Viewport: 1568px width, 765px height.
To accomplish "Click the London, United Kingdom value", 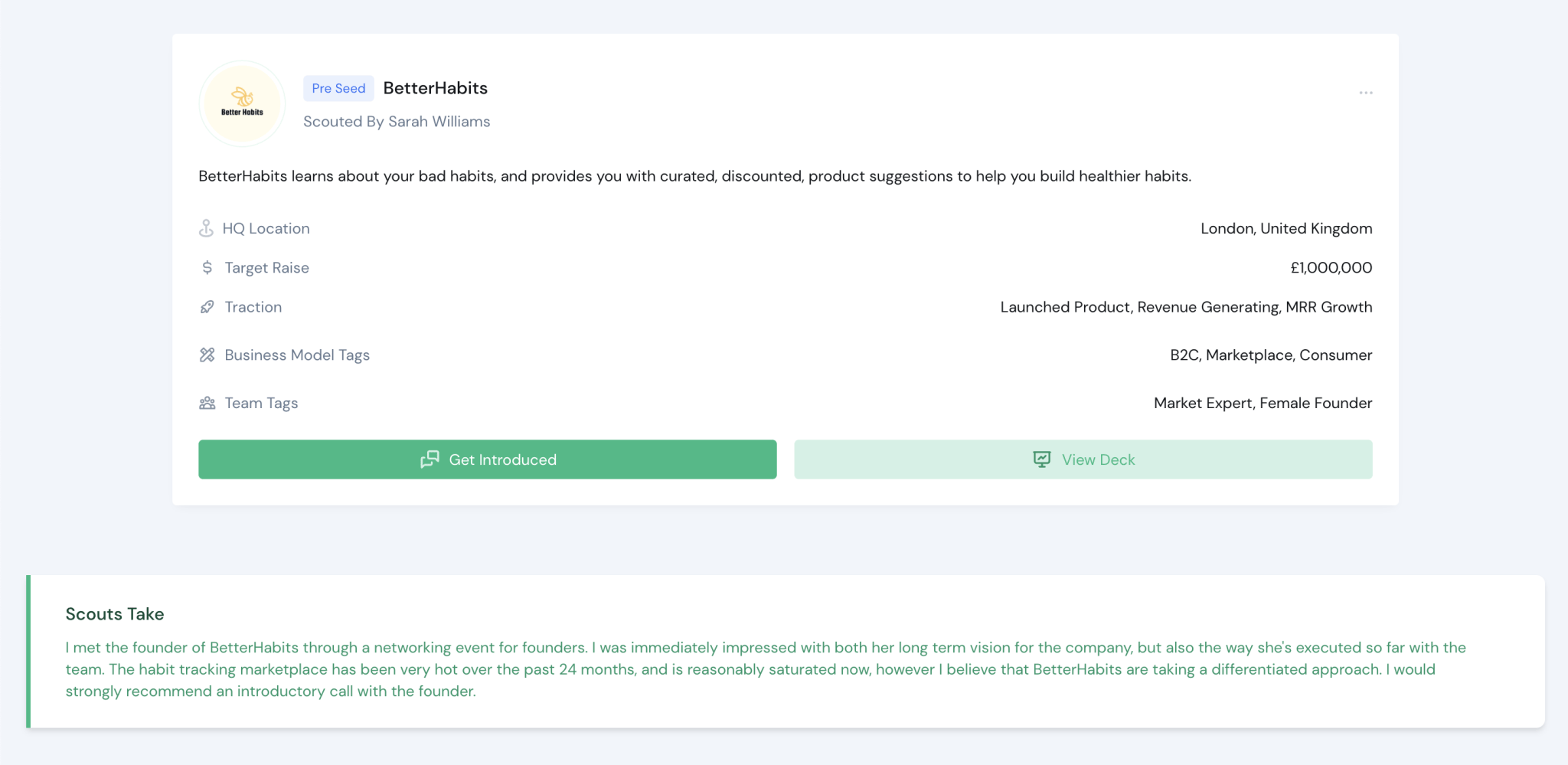I will tap(1286, 228).
